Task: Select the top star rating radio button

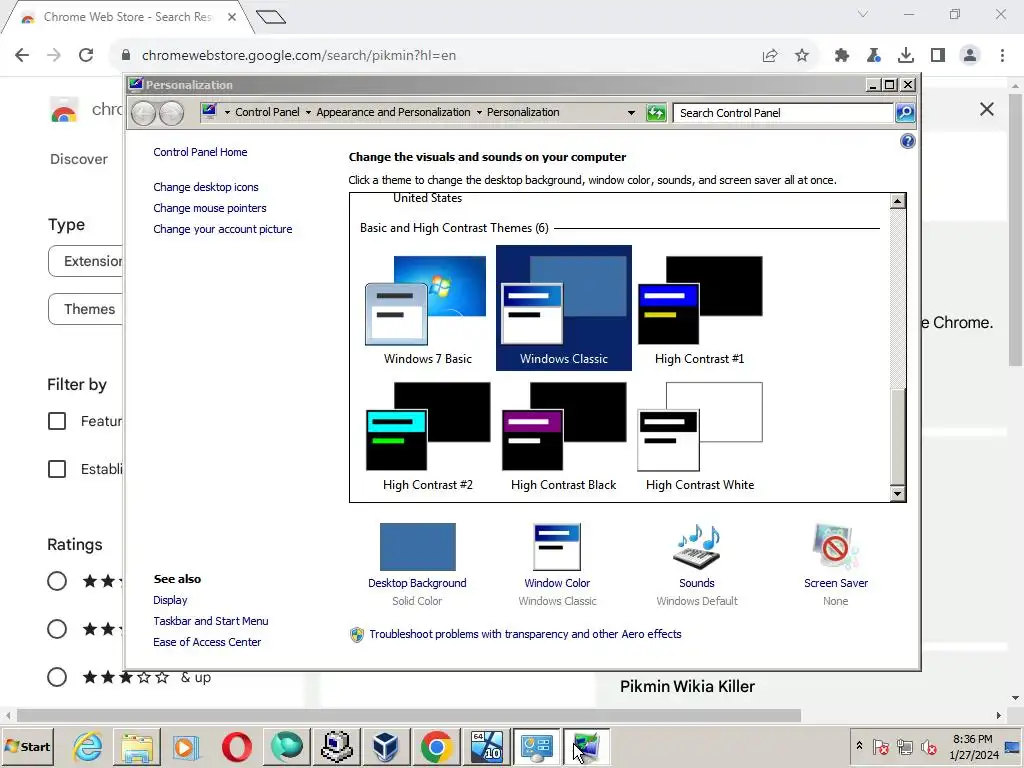Action: (57, 581)
